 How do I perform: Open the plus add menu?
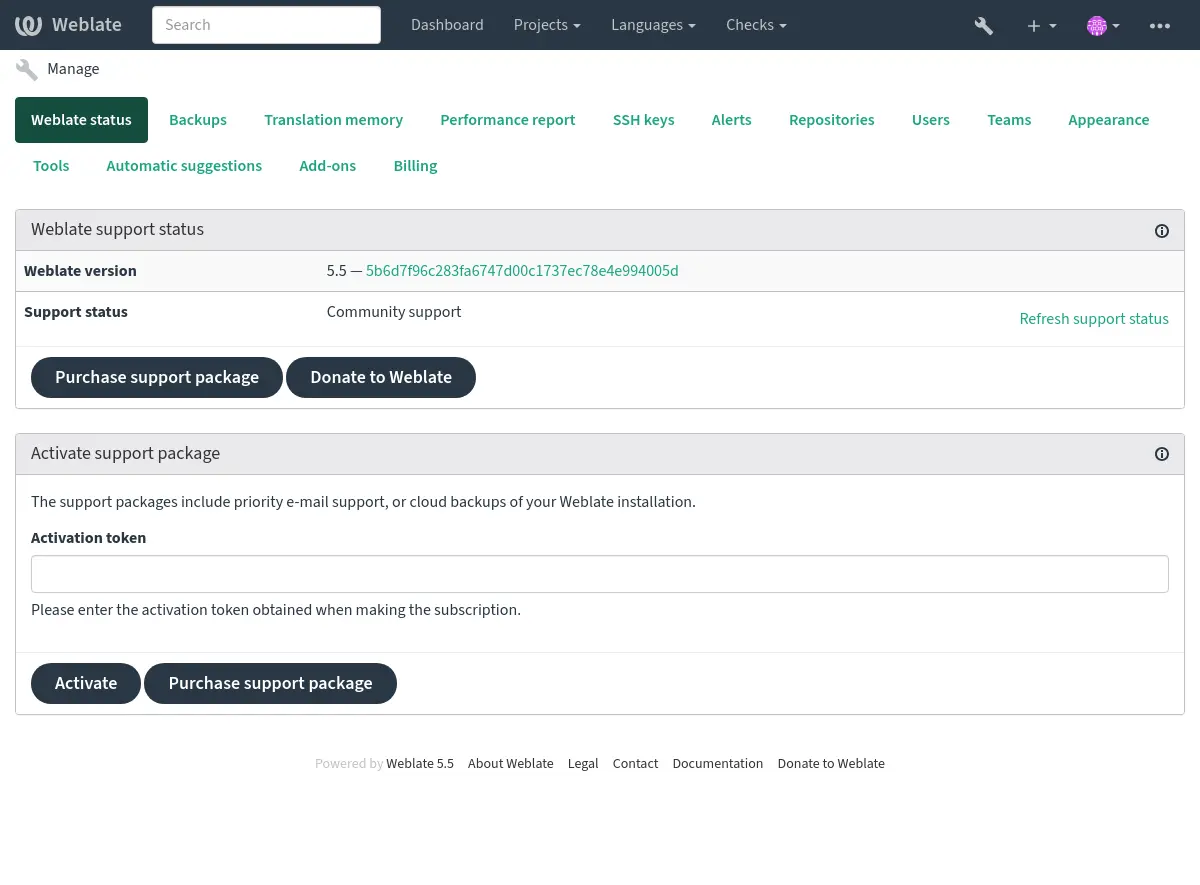(1041, 26)
